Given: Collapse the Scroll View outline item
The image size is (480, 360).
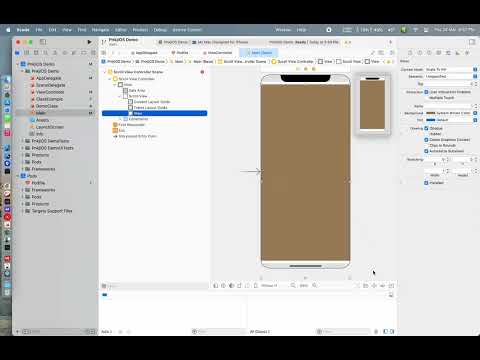Looking at the screenshot, I should [x=120, y=96].
